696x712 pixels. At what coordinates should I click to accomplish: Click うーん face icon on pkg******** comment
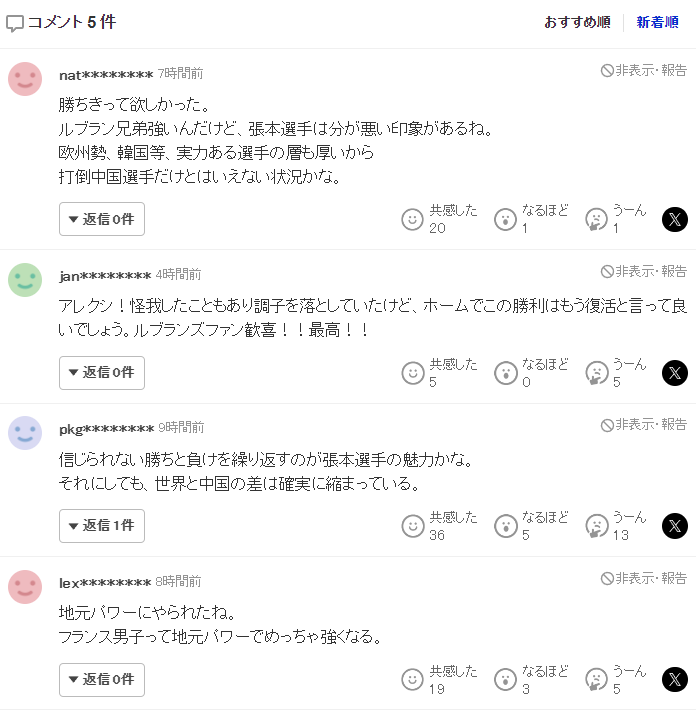[597, 526]
